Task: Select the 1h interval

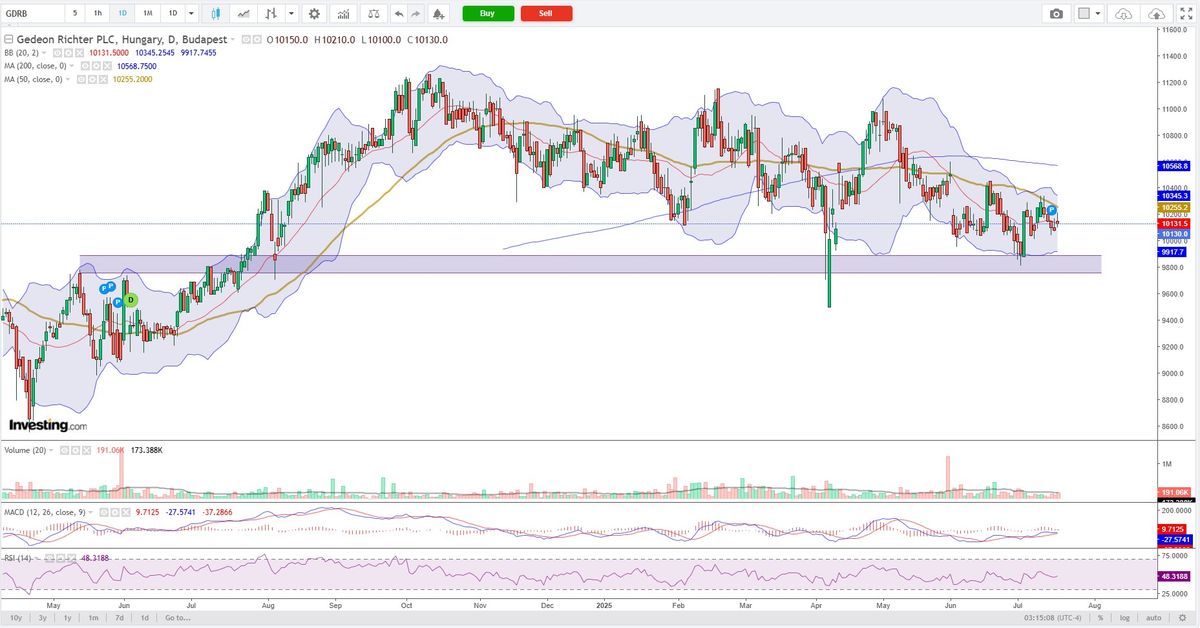Action: [x=98, y=14]
